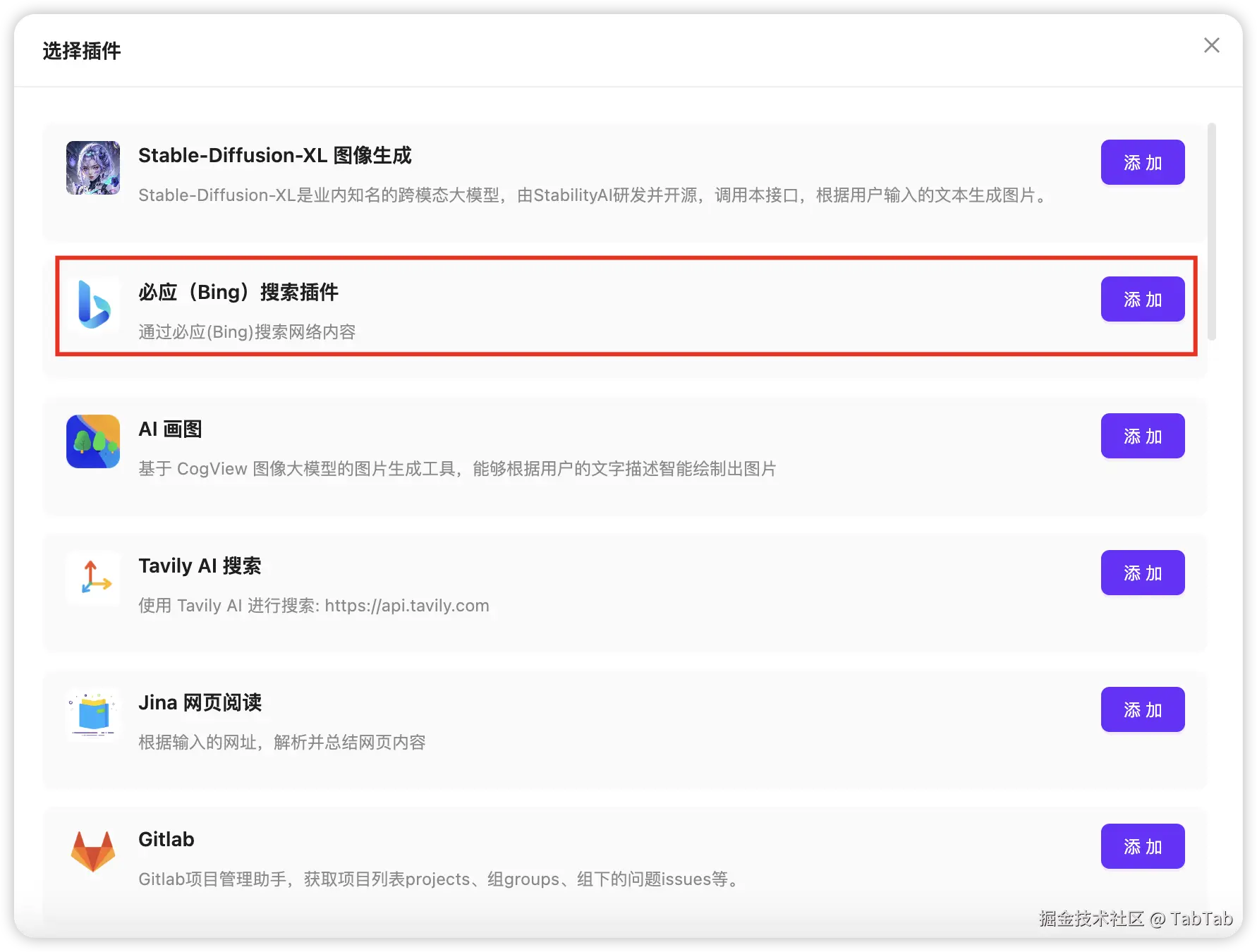This screenshot has height=952, width=1257.
Task: Select the Tavily AI 搜索 title
Action: [200, 566]
